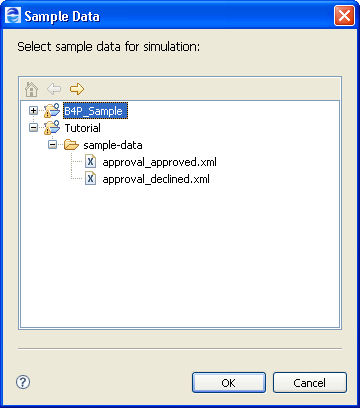Select the sample-data folder label

tap(113, 145)
